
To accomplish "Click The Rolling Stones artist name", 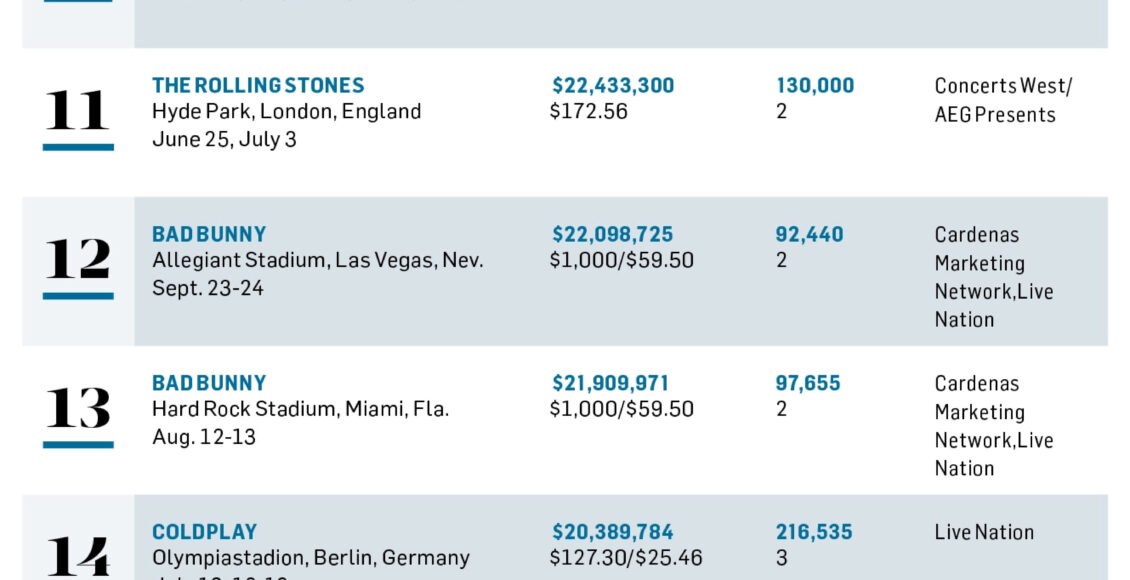I will [258, 86].
